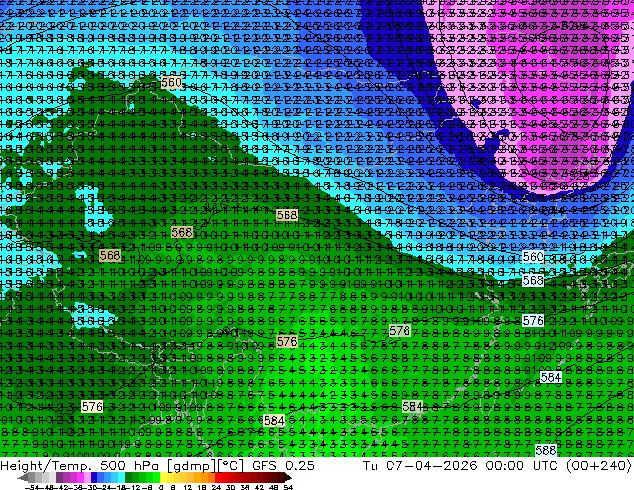This screenshot has width=634, height=490.
Task: Click the yellow swatch in temperature legend
Action: click(x=163, y=478)
